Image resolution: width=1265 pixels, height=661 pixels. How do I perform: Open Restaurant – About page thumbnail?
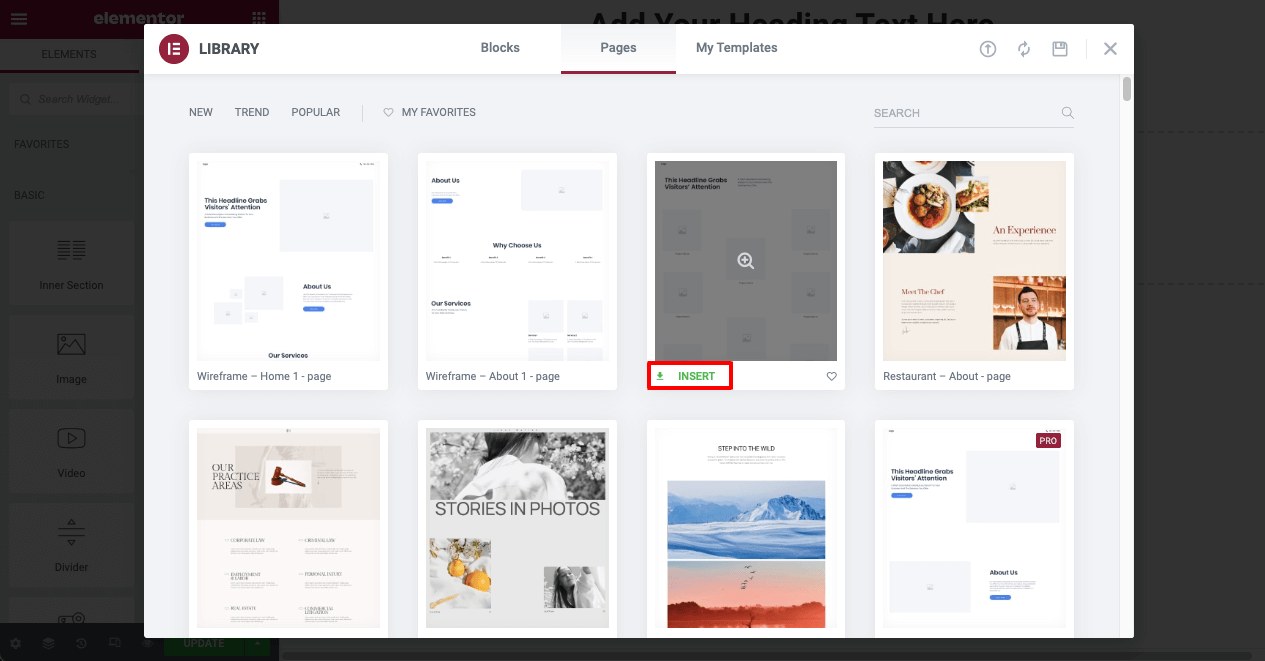tap(974, 261)
